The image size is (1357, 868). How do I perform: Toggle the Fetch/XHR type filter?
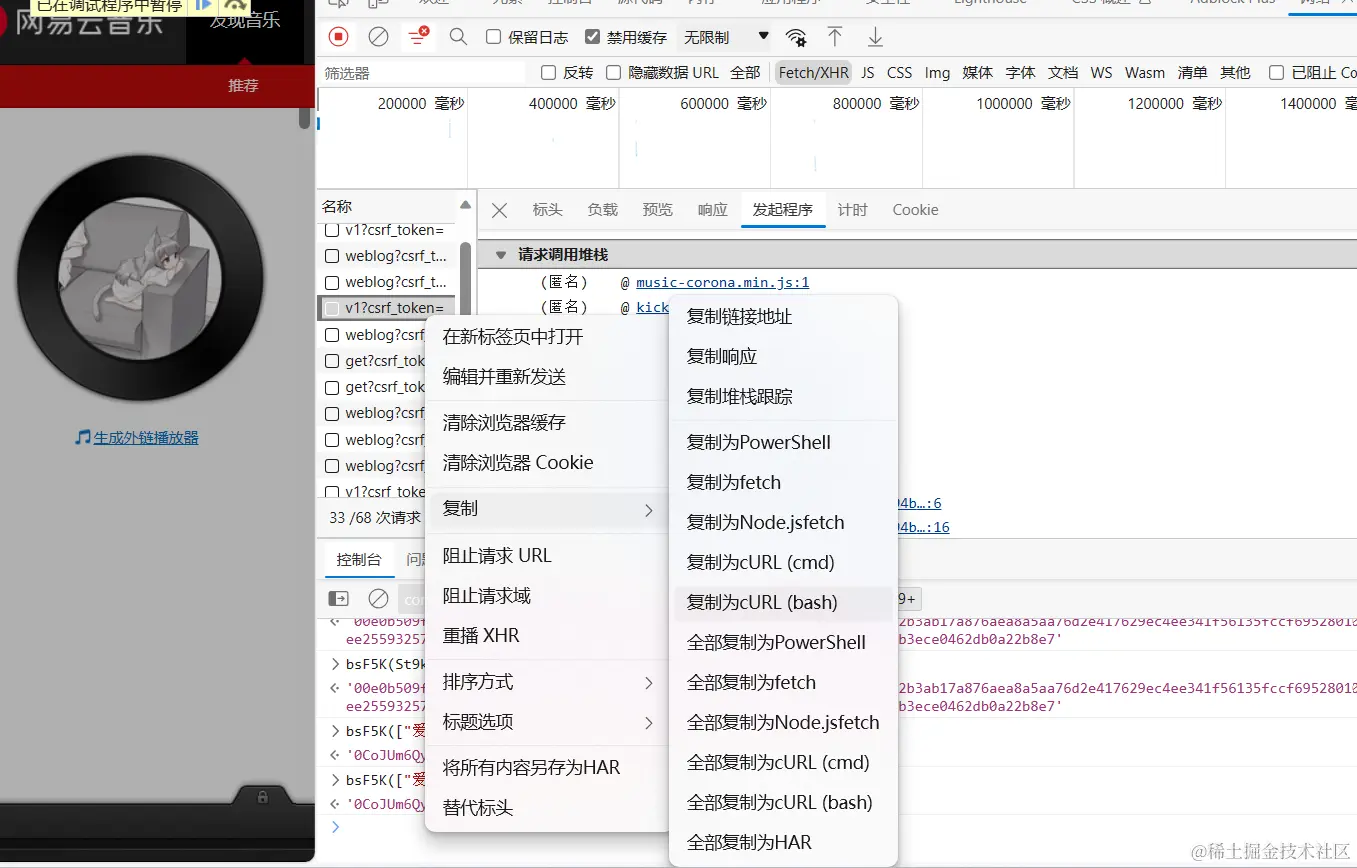pyautogui.click(x=814, y=72)
